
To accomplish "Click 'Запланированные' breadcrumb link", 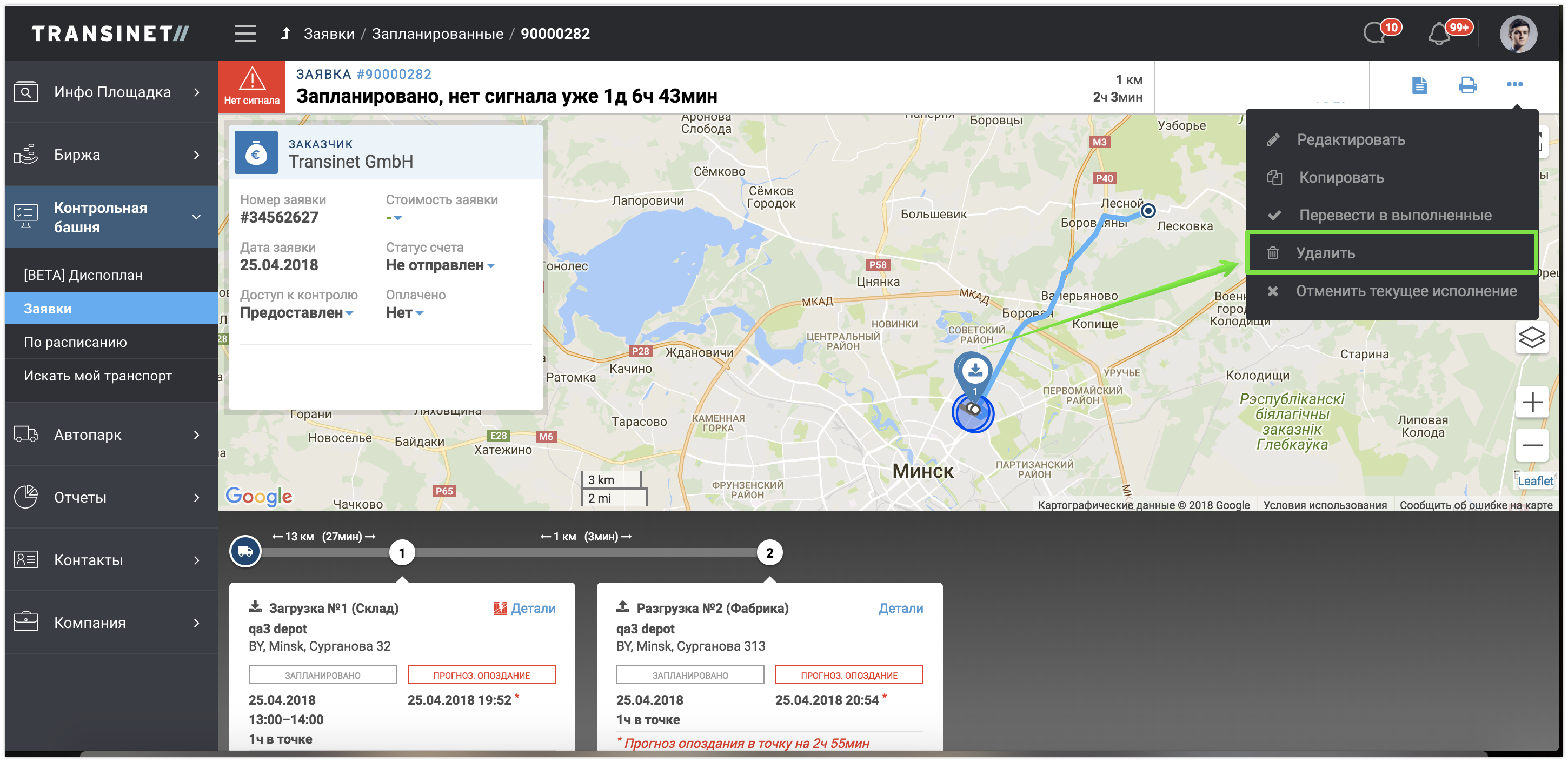I will click(437, 34).
